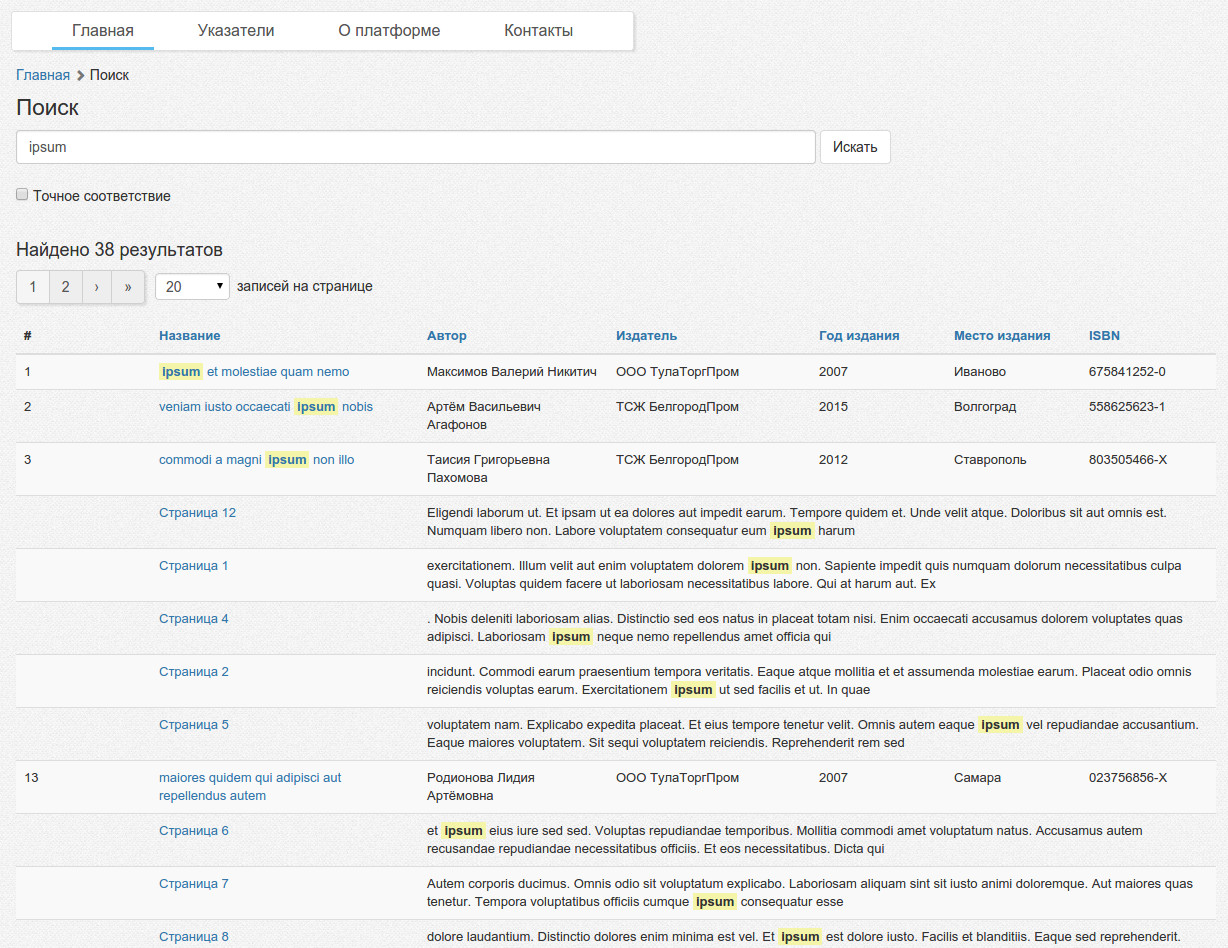The width and height of the screenshot is (1228, 948).
Task: Sort results by Название column
Action: pos(189,336)
